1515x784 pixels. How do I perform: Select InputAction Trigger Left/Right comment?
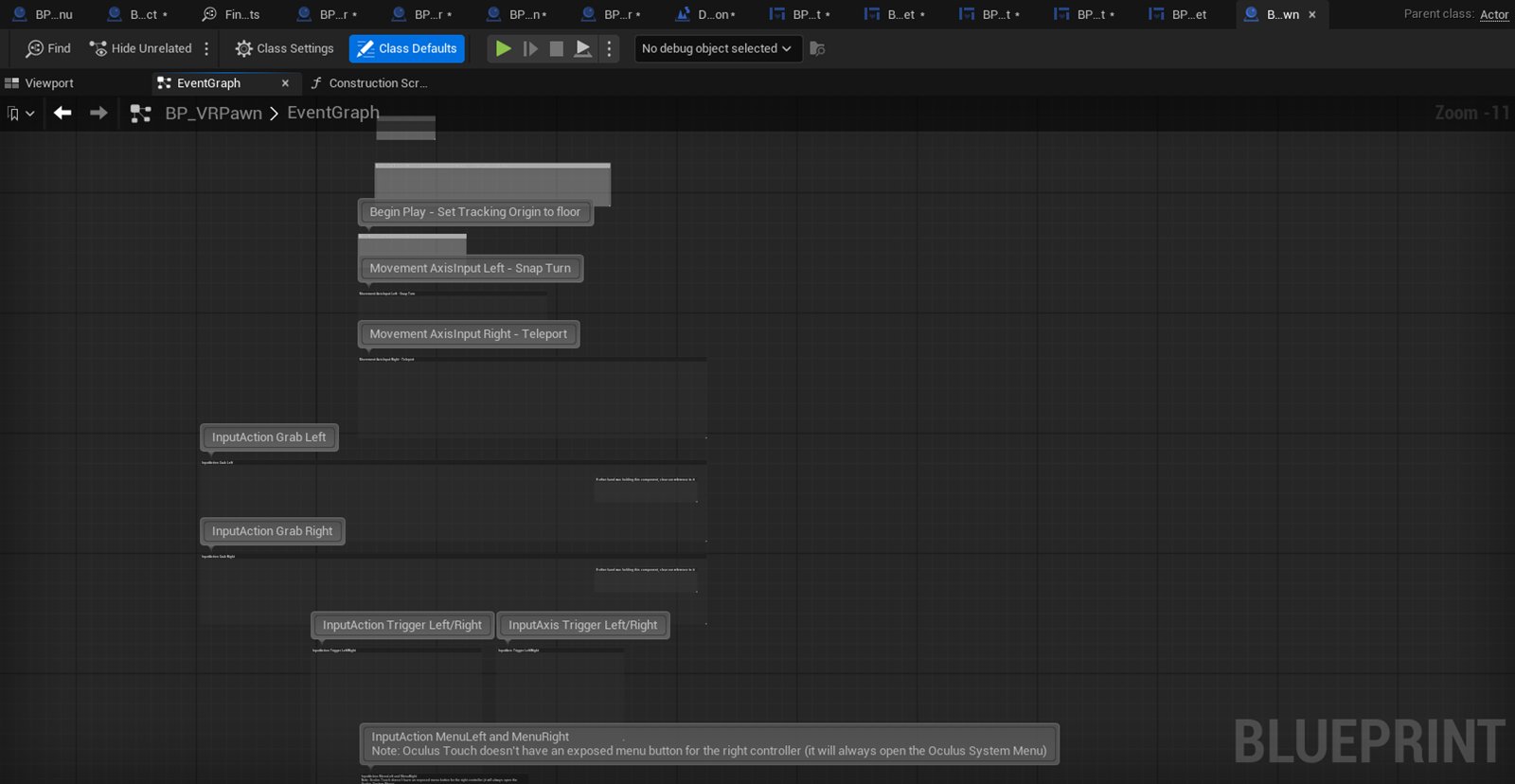click(x=402, y=625)
